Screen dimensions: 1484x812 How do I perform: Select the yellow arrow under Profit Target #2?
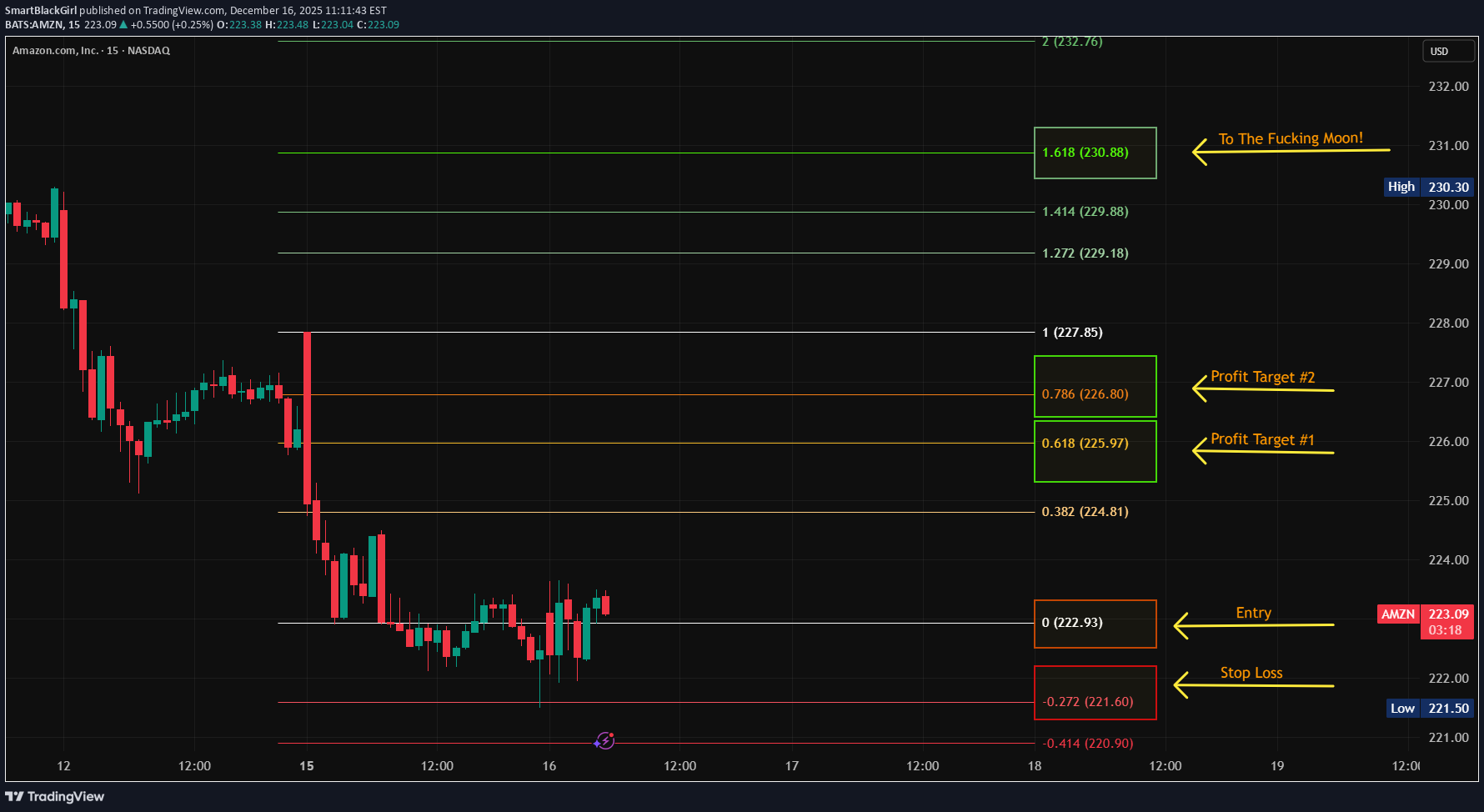(1262, 389)
